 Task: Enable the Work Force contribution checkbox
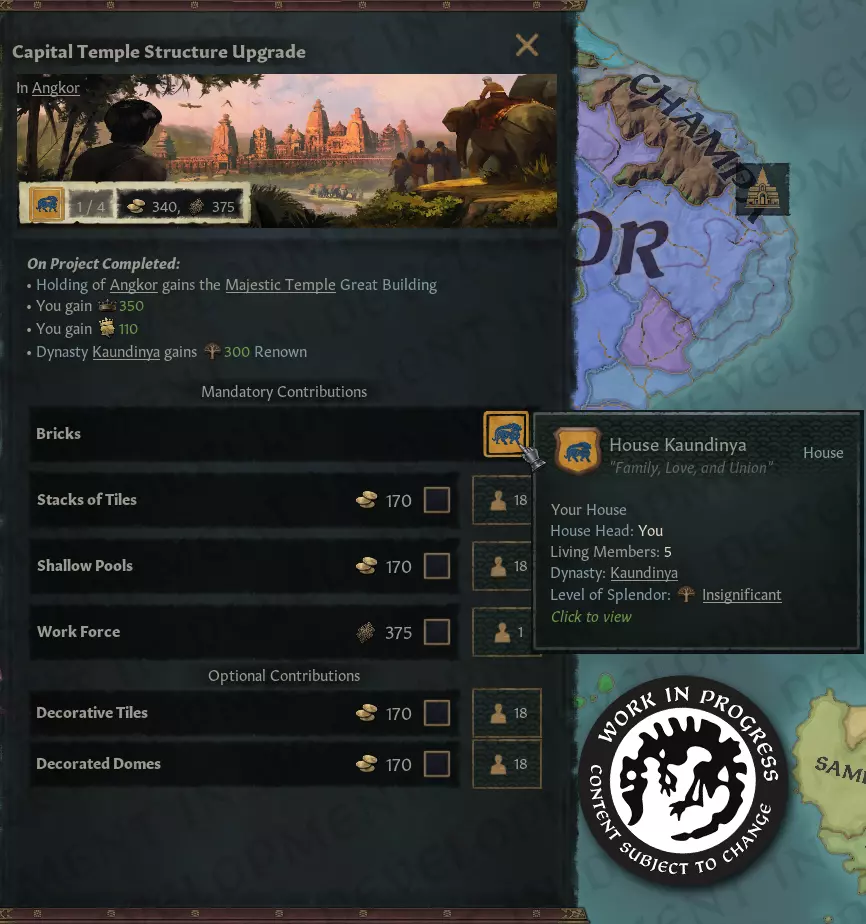[x=437, y=632]
